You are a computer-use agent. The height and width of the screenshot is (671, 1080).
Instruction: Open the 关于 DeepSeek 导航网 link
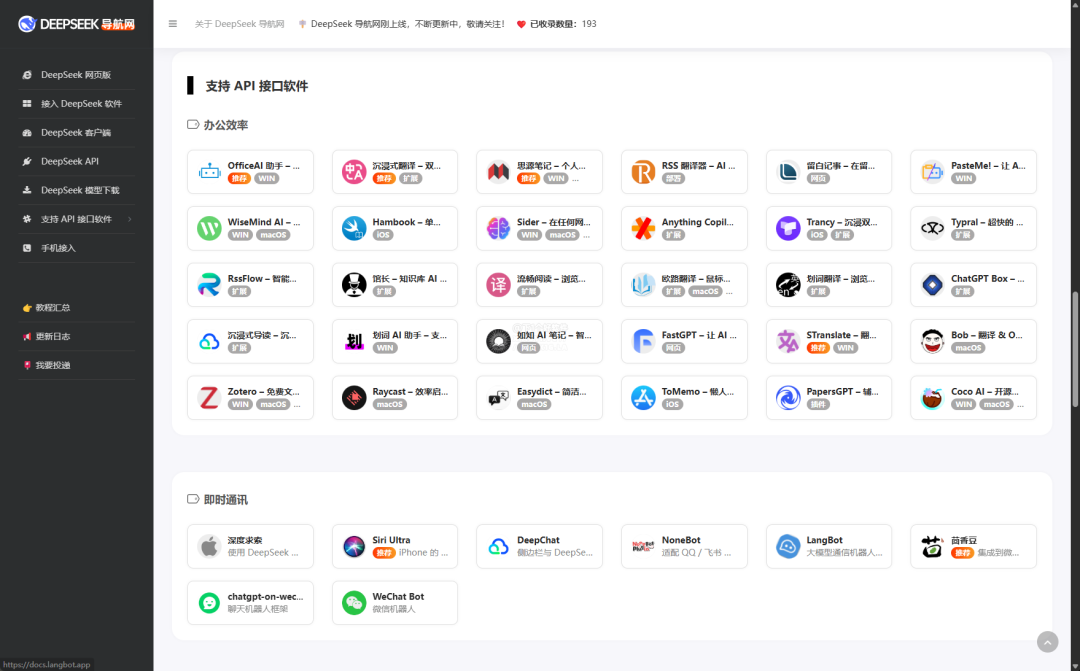point(238,24)
